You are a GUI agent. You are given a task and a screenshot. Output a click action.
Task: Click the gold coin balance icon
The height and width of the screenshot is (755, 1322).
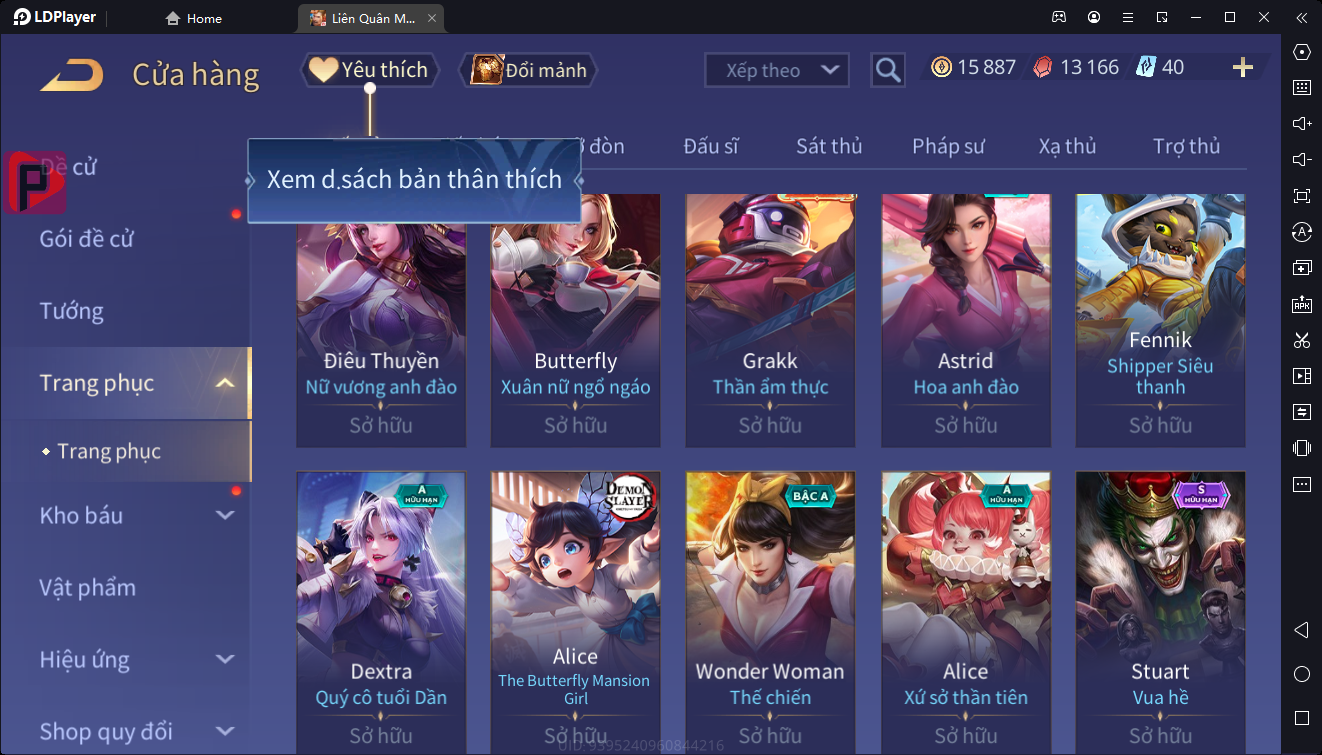click(x=941, y=67)
